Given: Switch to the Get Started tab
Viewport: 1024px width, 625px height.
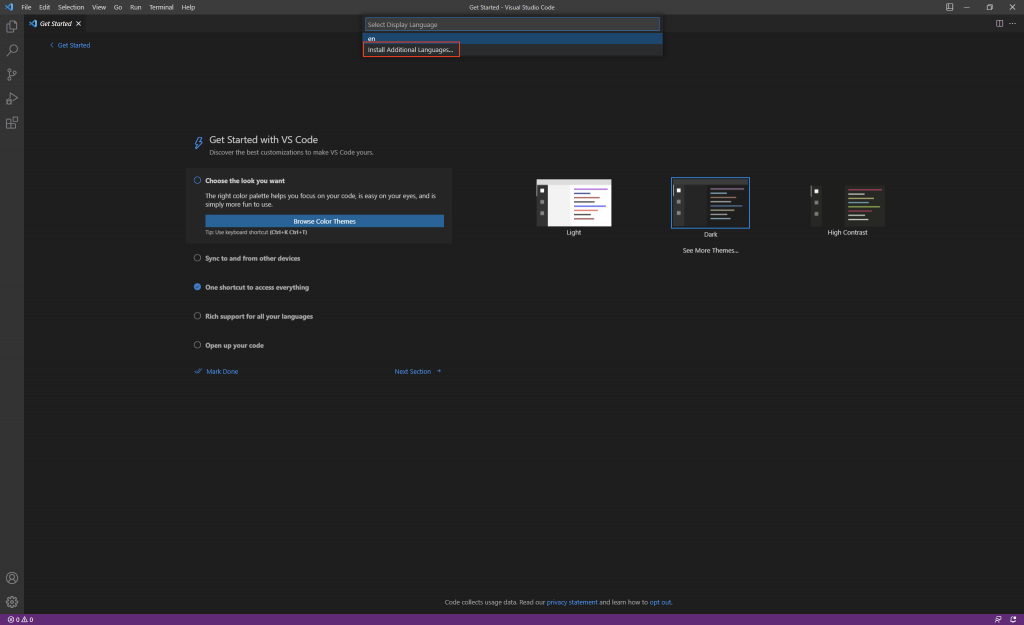Looking at the screenshot, I should tap(56, 24).
